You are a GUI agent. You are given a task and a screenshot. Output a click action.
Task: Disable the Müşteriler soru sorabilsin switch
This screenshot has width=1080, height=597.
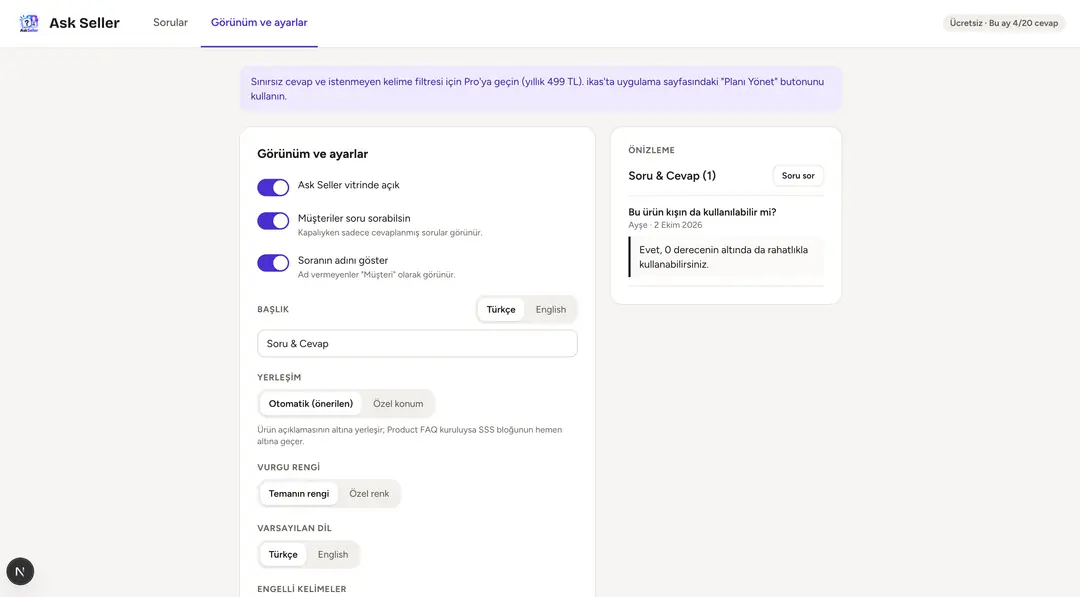tap(273, 221)
